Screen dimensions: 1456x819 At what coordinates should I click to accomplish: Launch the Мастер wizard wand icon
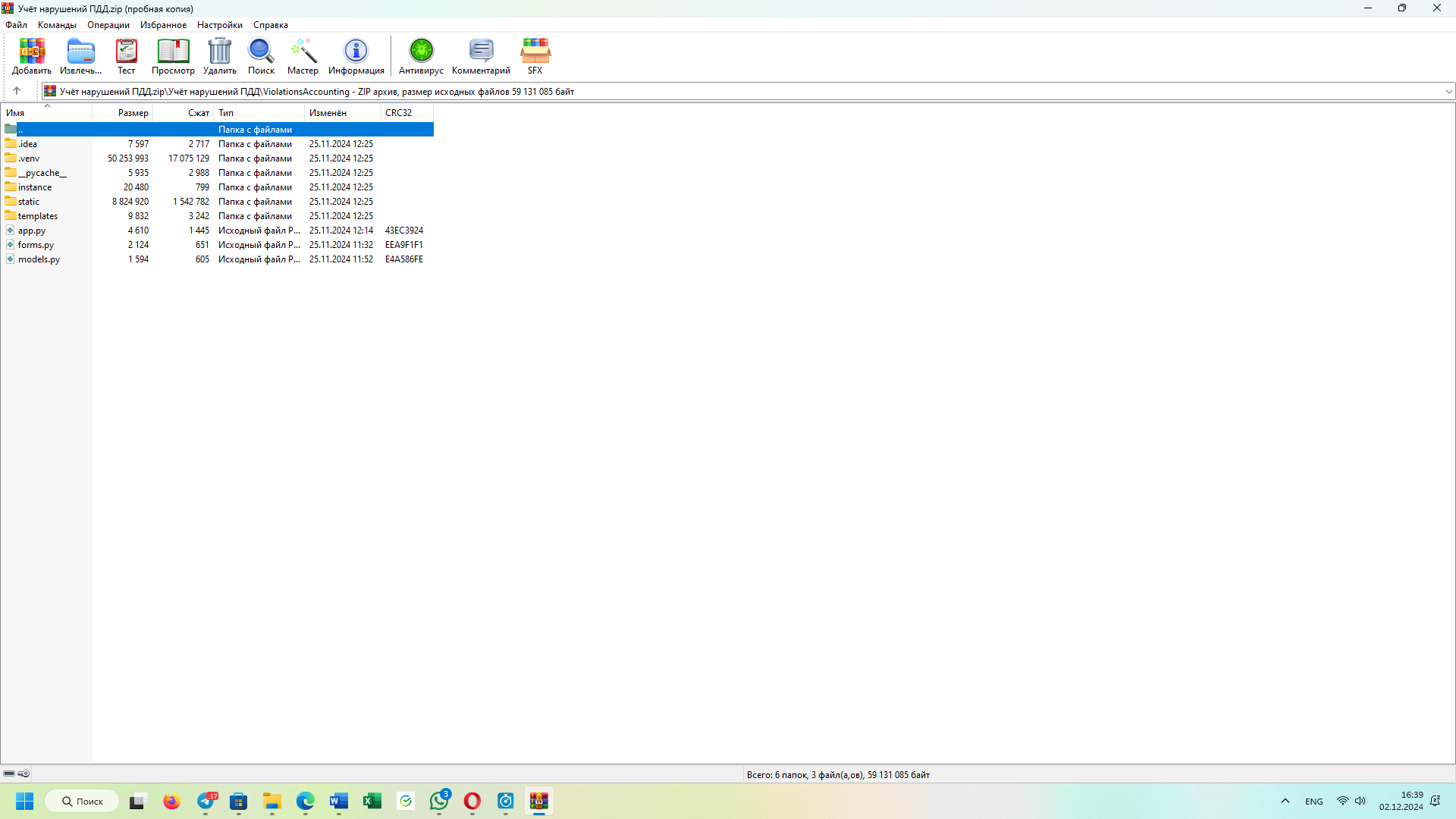[x=303, y=56]
